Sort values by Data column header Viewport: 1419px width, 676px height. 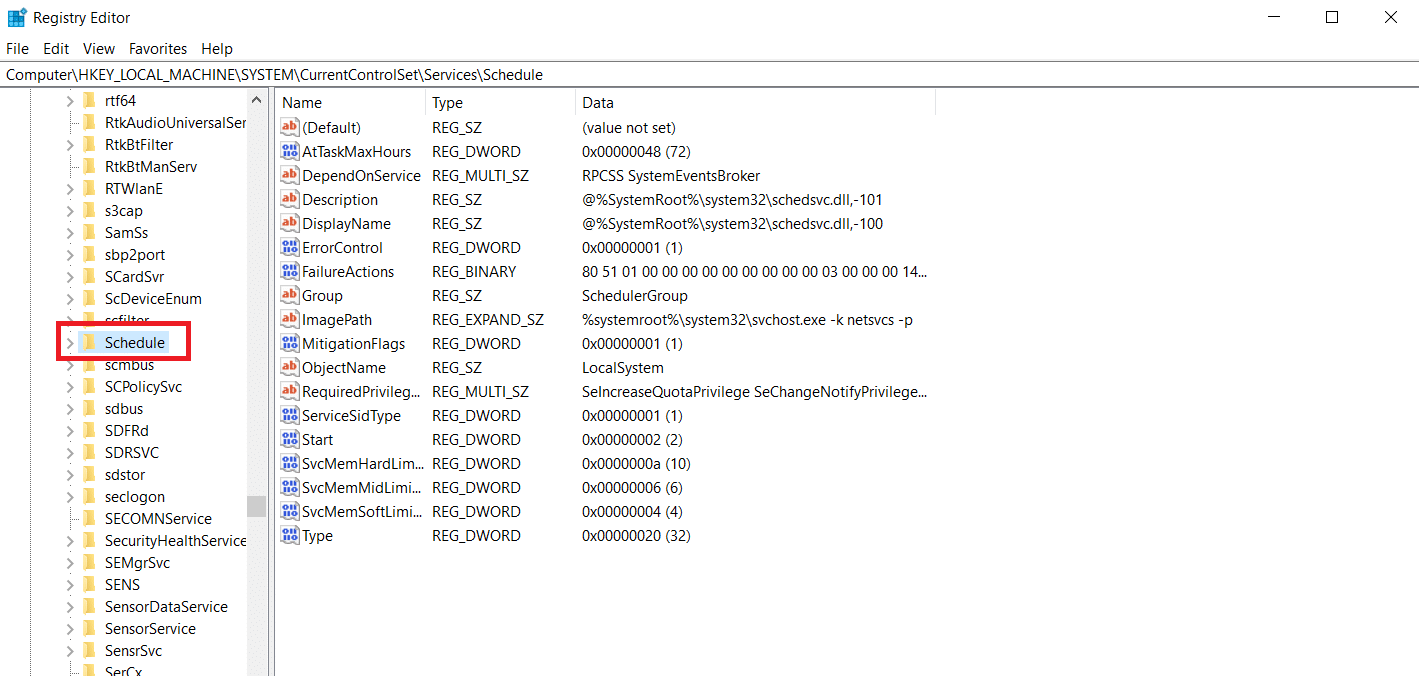[x=756, y=103]
